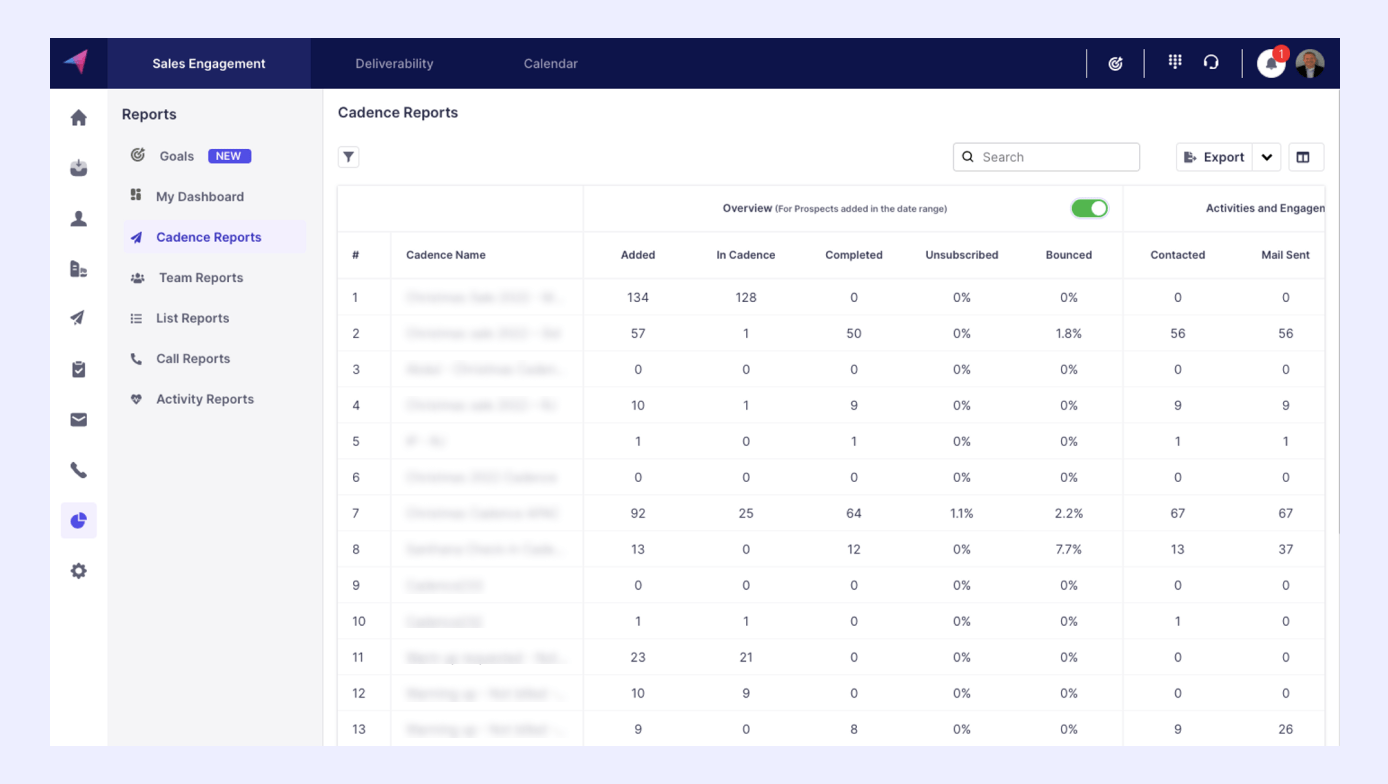Switch to the Deliverability tab
The image size is (1388, 784).
(394, 63)
